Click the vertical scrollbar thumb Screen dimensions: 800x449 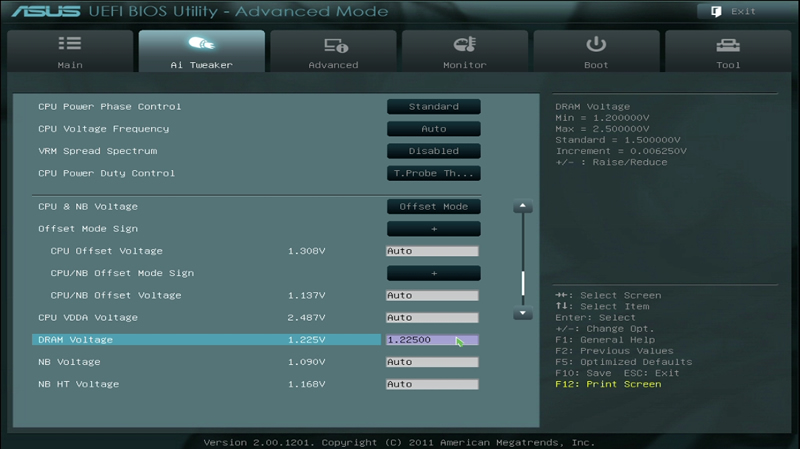click(x=522, y=283)
